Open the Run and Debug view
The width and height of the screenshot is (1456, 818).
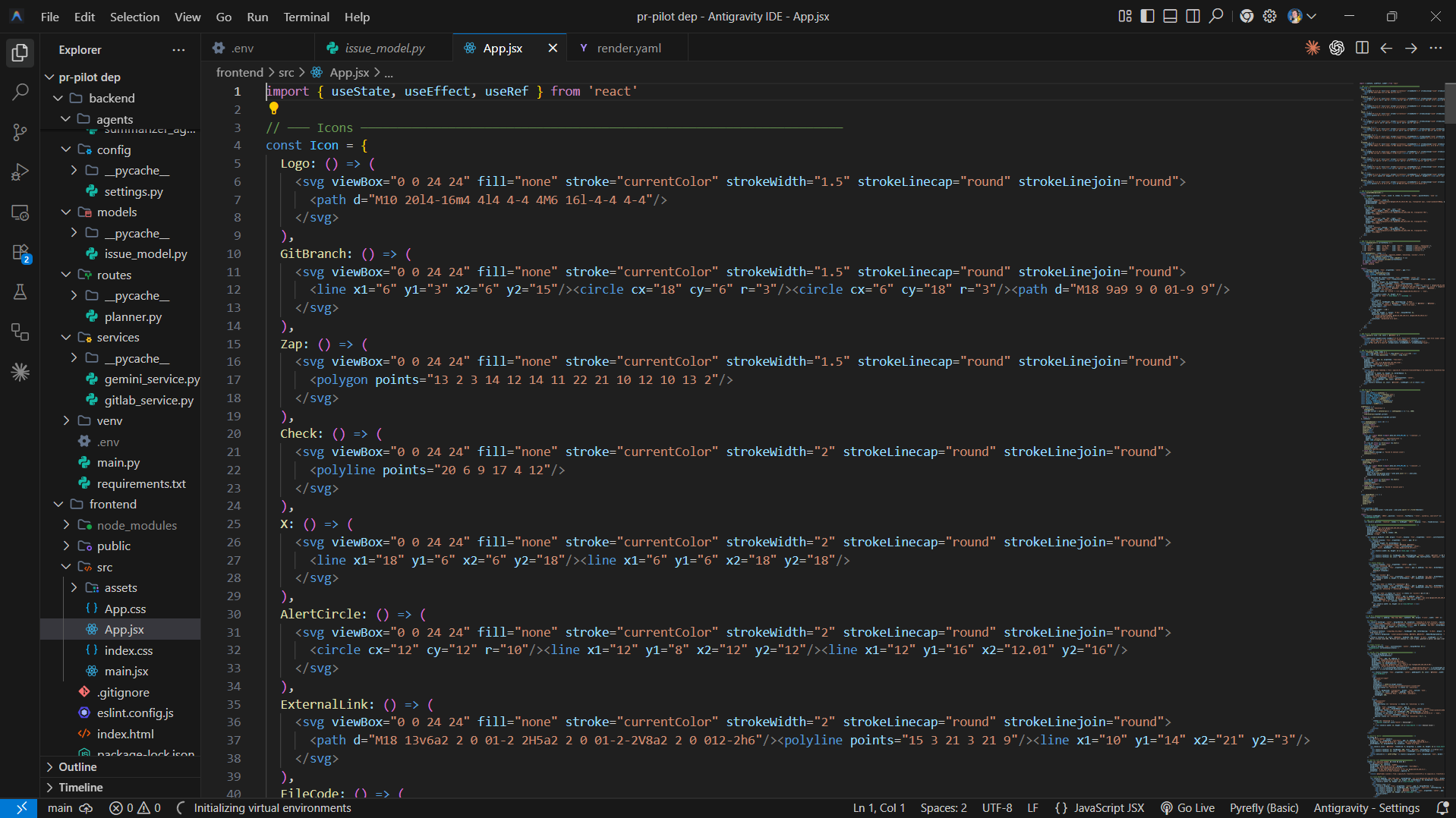20,172
